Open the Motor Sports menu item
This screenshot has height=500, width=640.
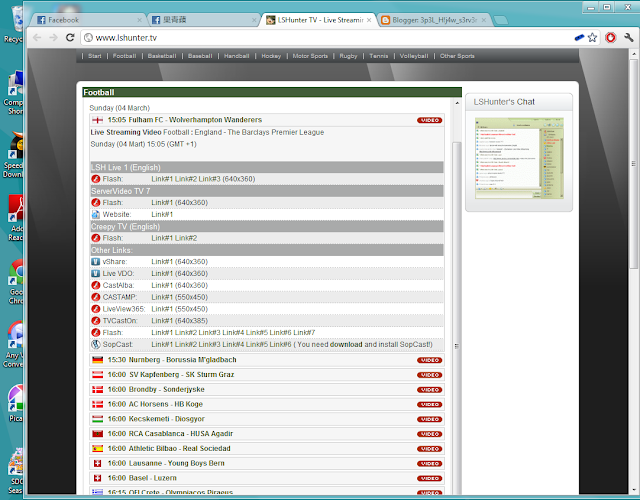click(x=310, y=56)
